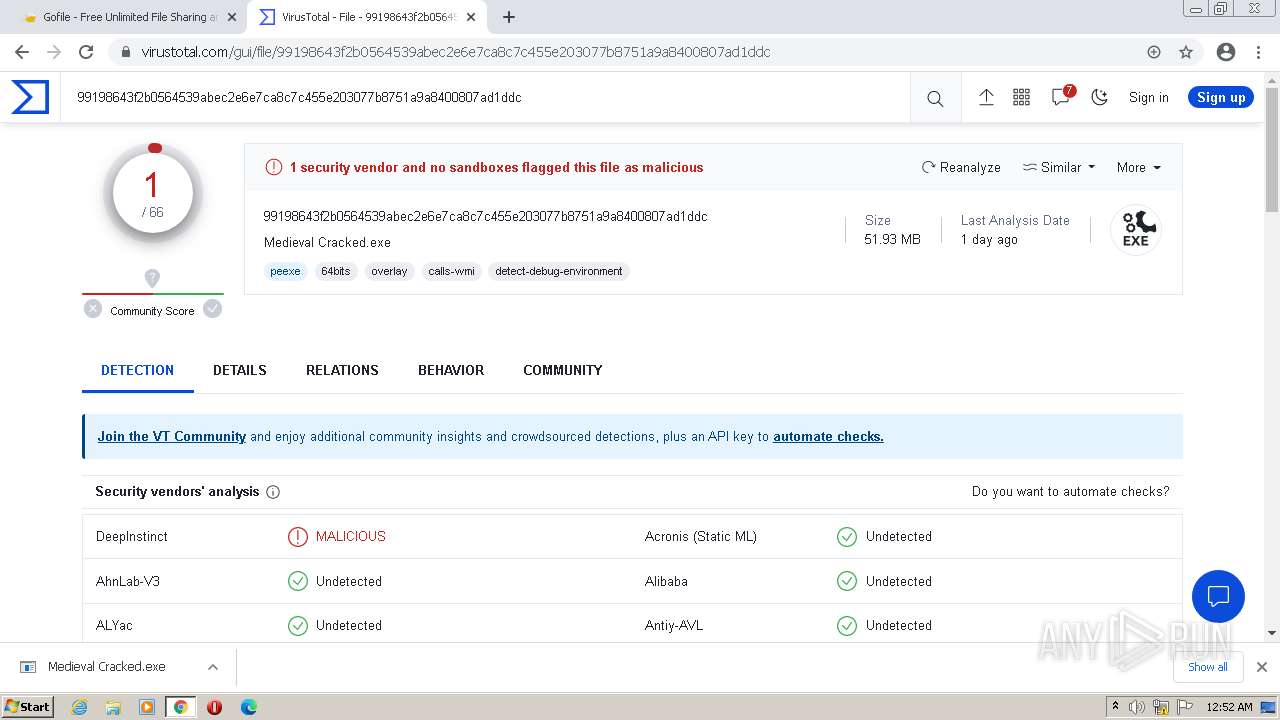Open Medieval Cracked.exe download item
1280x720 pixels.
(x=105, y=667)
